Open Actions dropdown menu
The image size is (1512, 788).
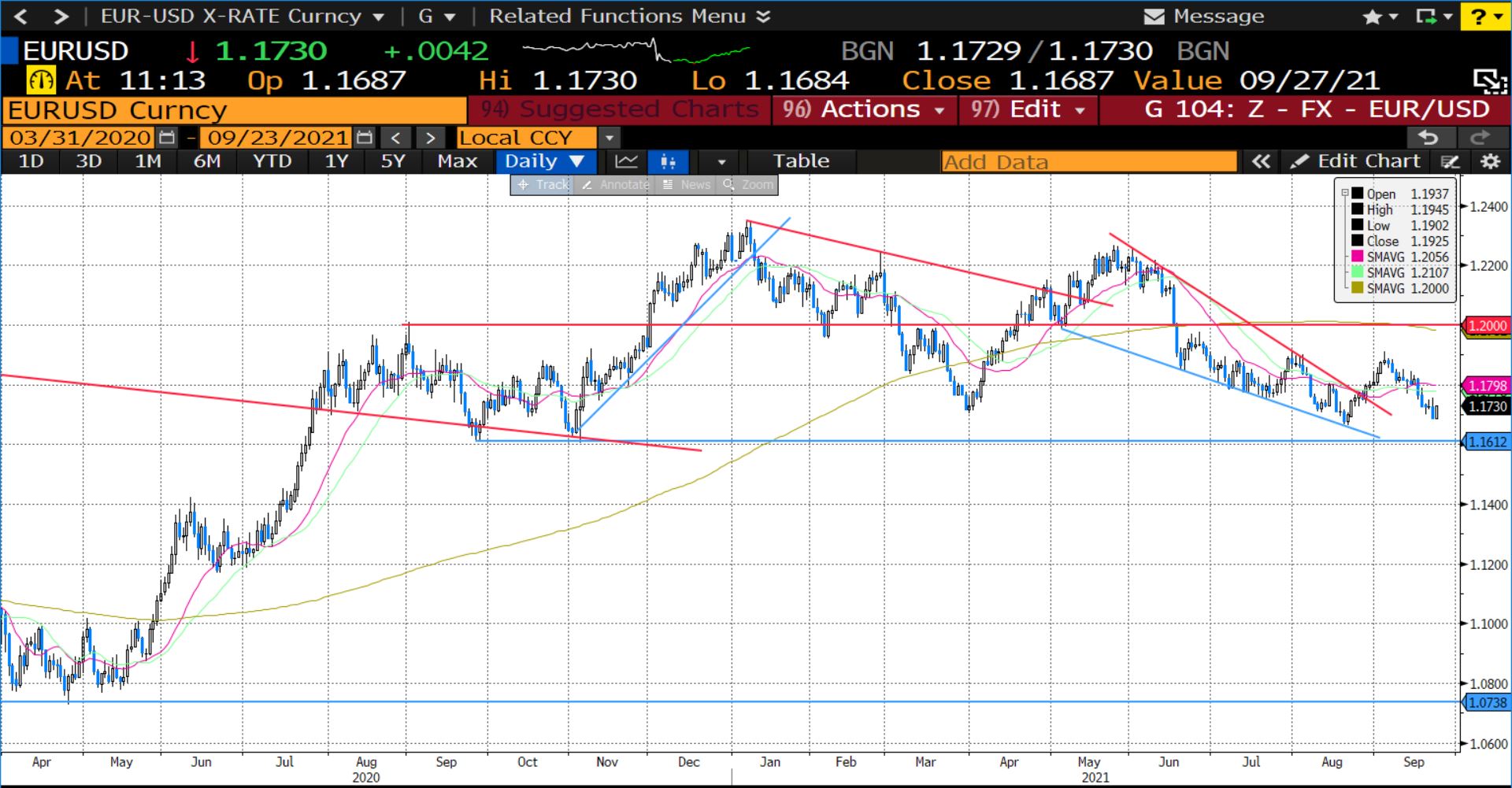point(865,109)
